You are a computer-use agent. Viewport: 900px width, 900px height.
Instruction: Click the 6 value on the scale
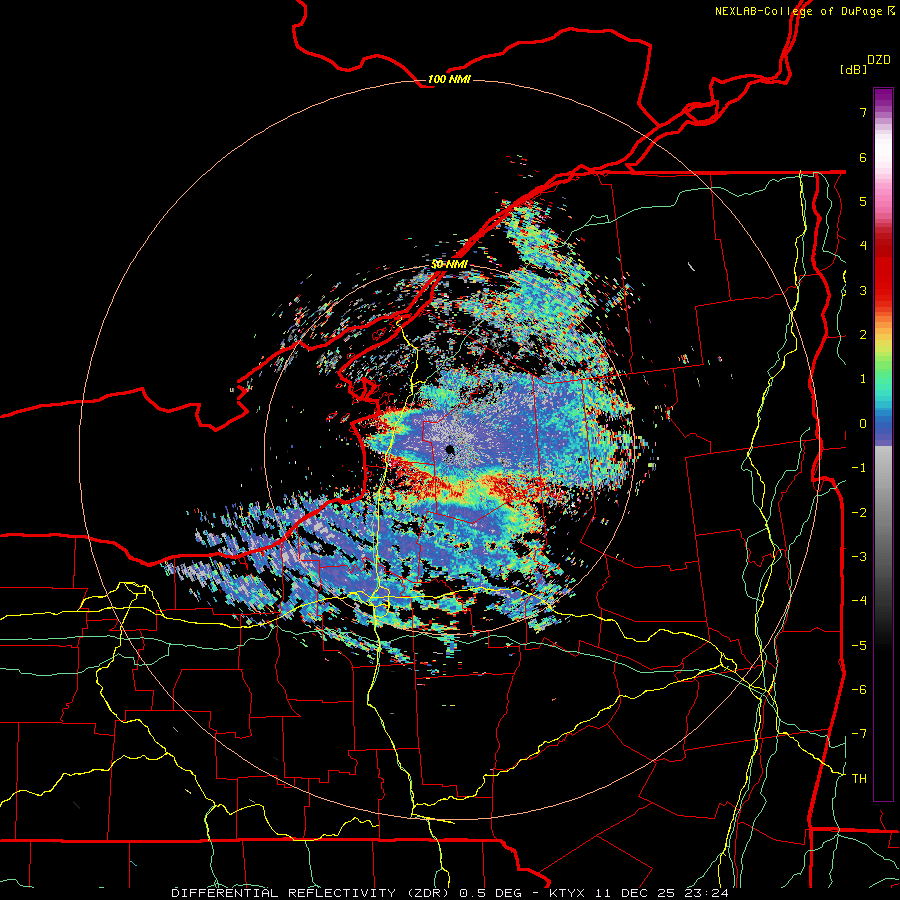point(863,157)
